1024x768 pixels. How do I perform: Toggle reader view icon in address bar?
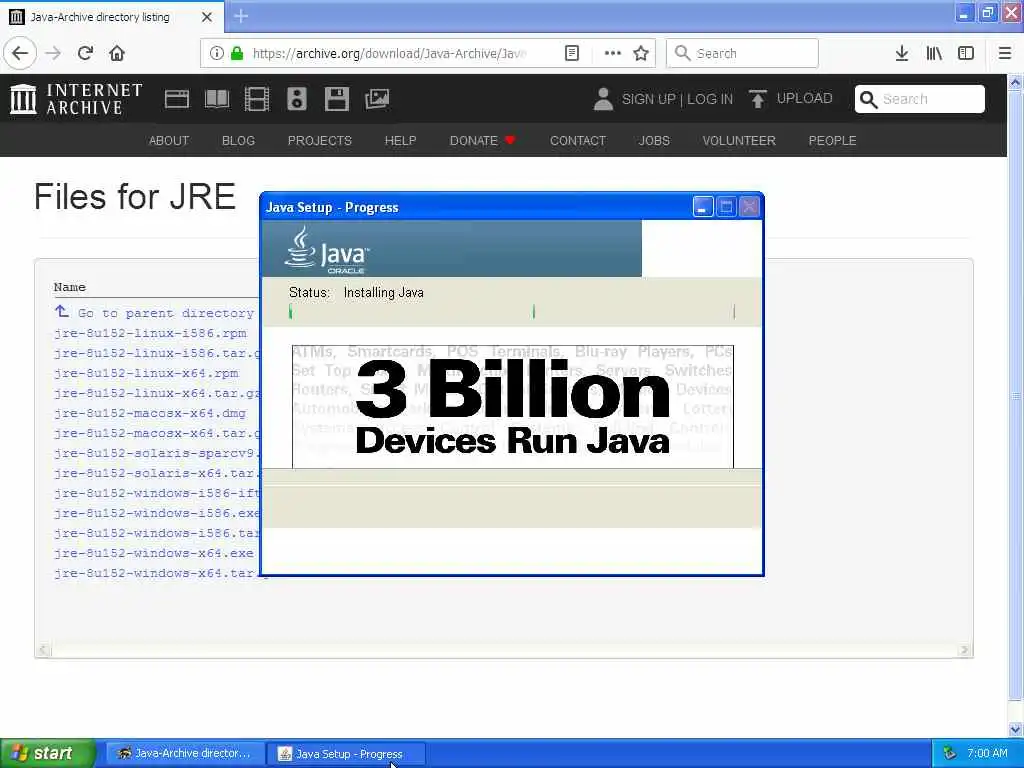pyautogui.click(x=571, y=53)
